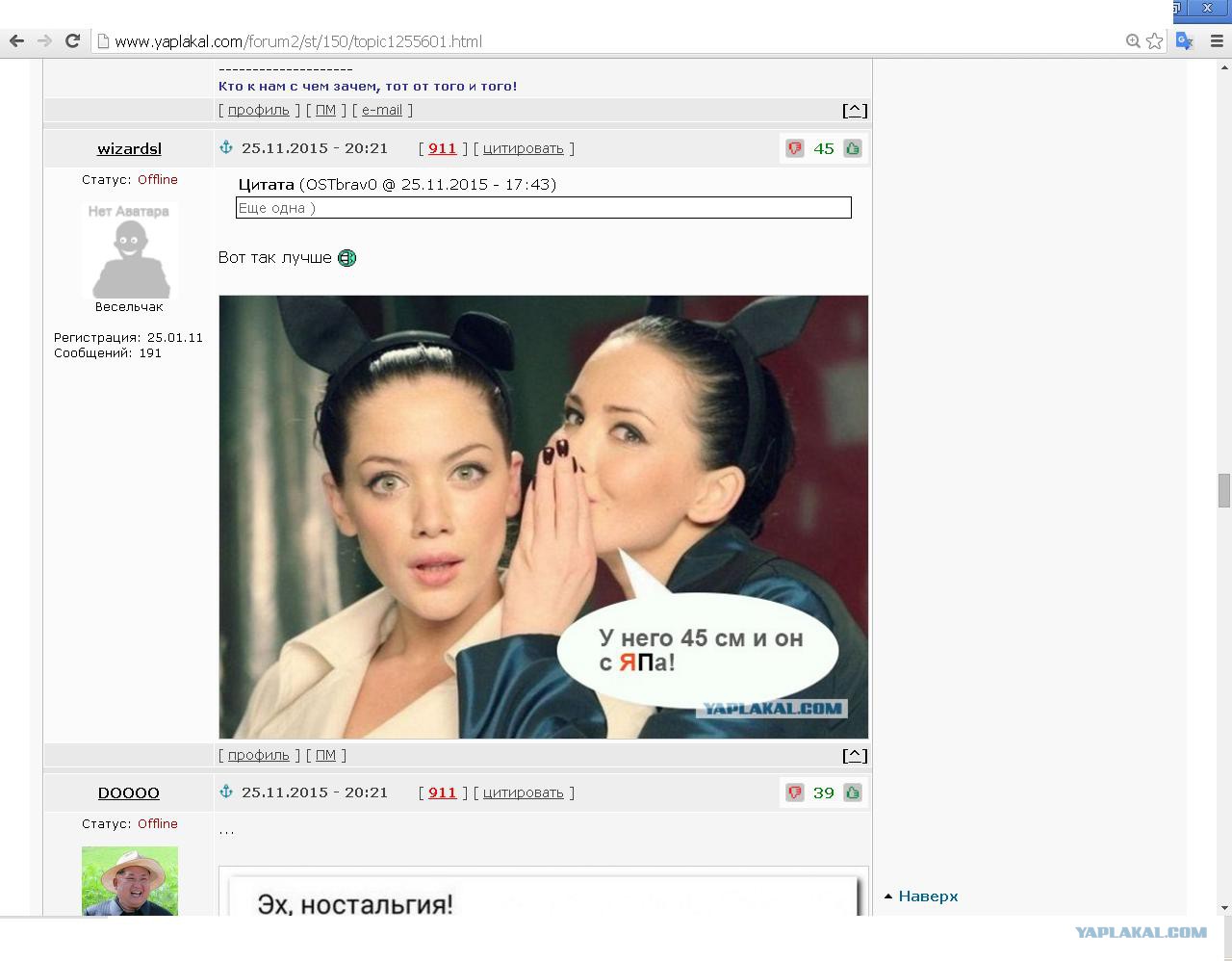Click the zoom magnifier icon in address bar

(1133, 40)
